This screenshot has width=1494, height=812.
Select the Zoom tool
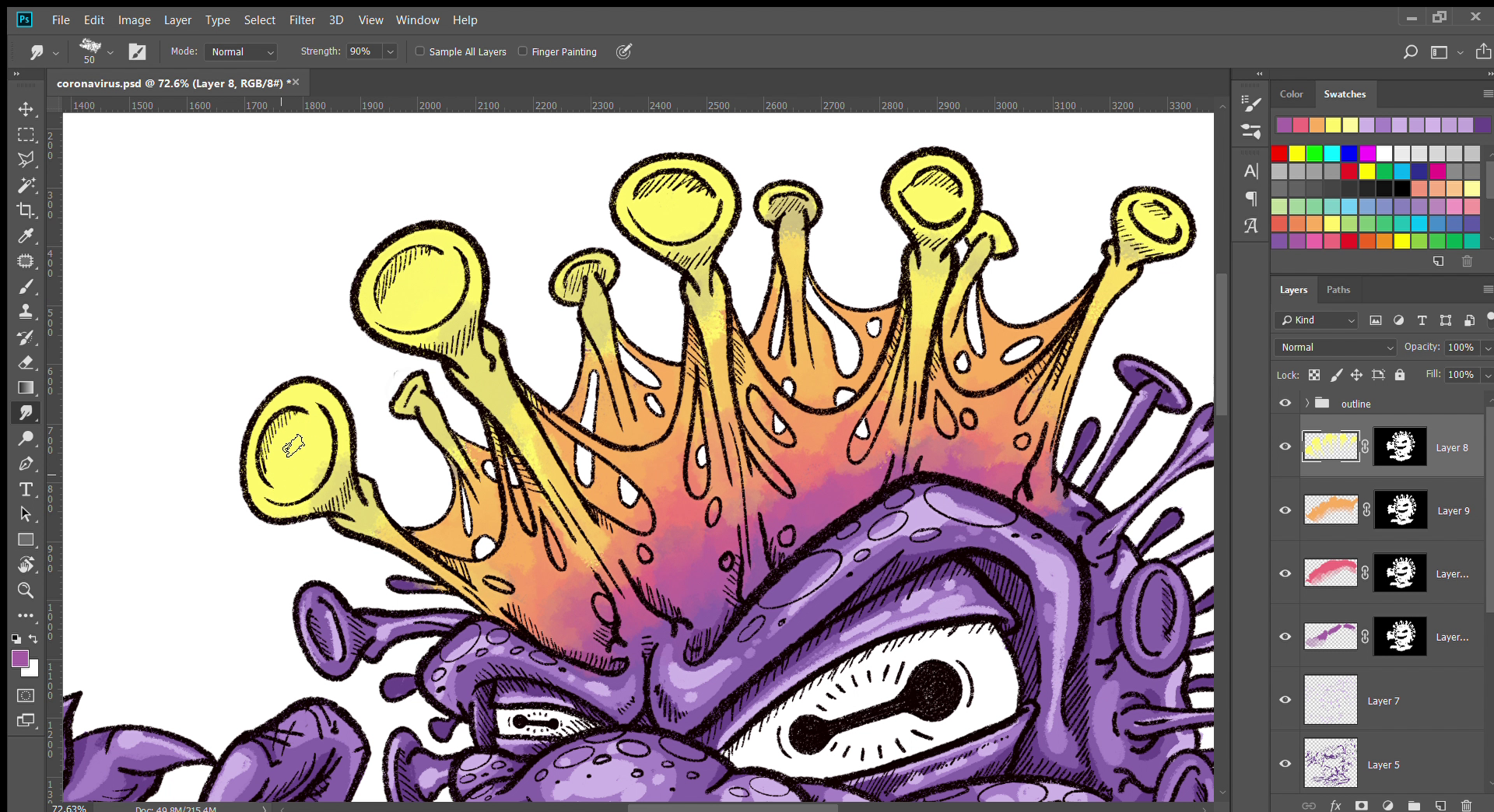tap(26, 590)
